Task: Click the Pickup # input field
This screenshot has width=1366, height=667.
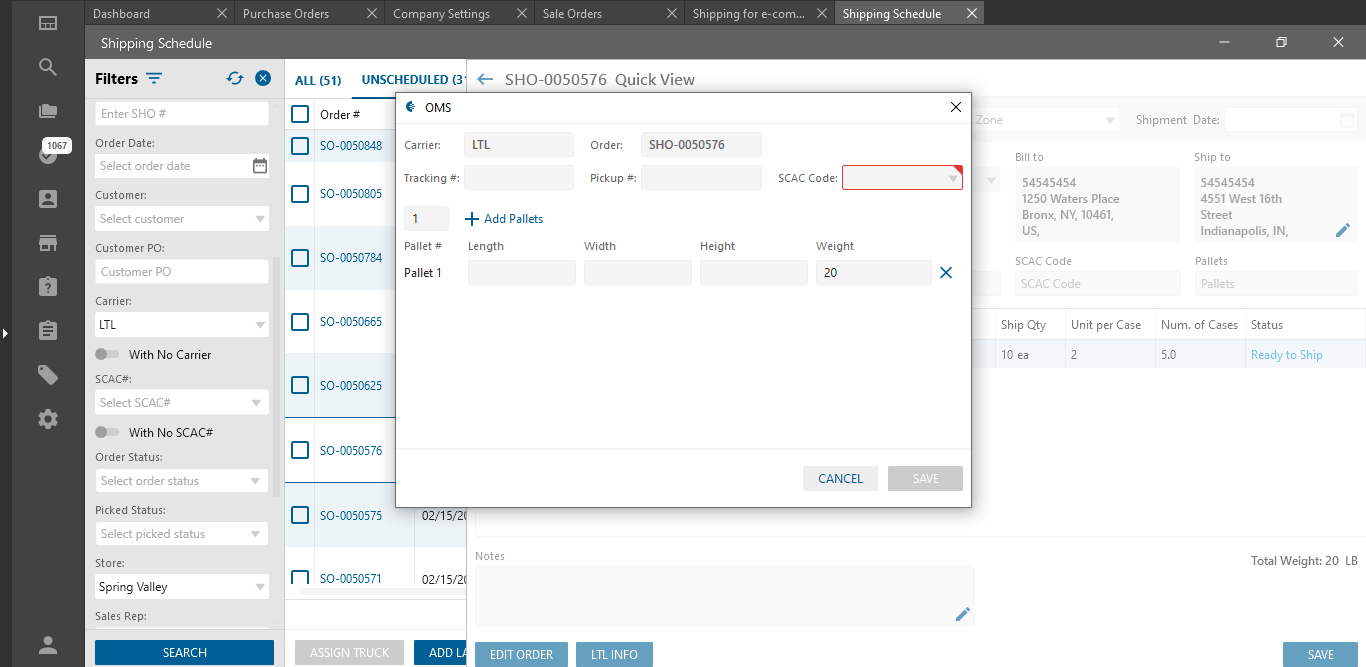Action: 701,178
